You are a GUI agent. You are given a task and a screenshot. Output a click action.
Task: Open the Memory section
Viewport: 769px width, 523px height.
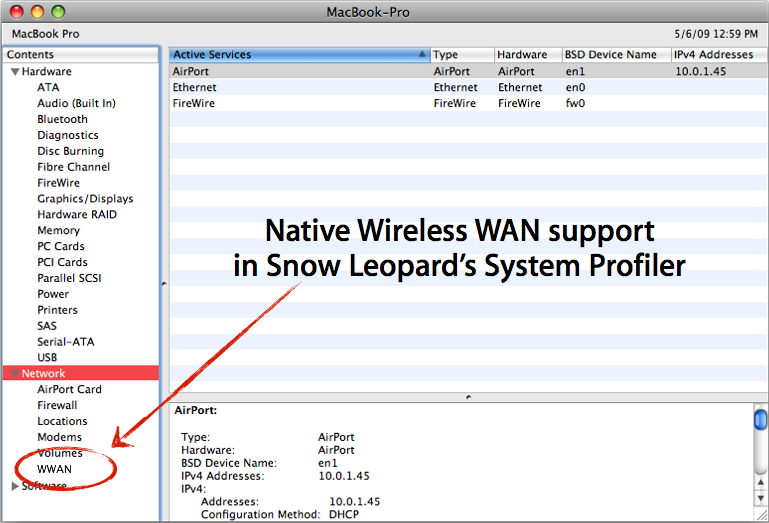pyautogui.click(x=58, y=231)
